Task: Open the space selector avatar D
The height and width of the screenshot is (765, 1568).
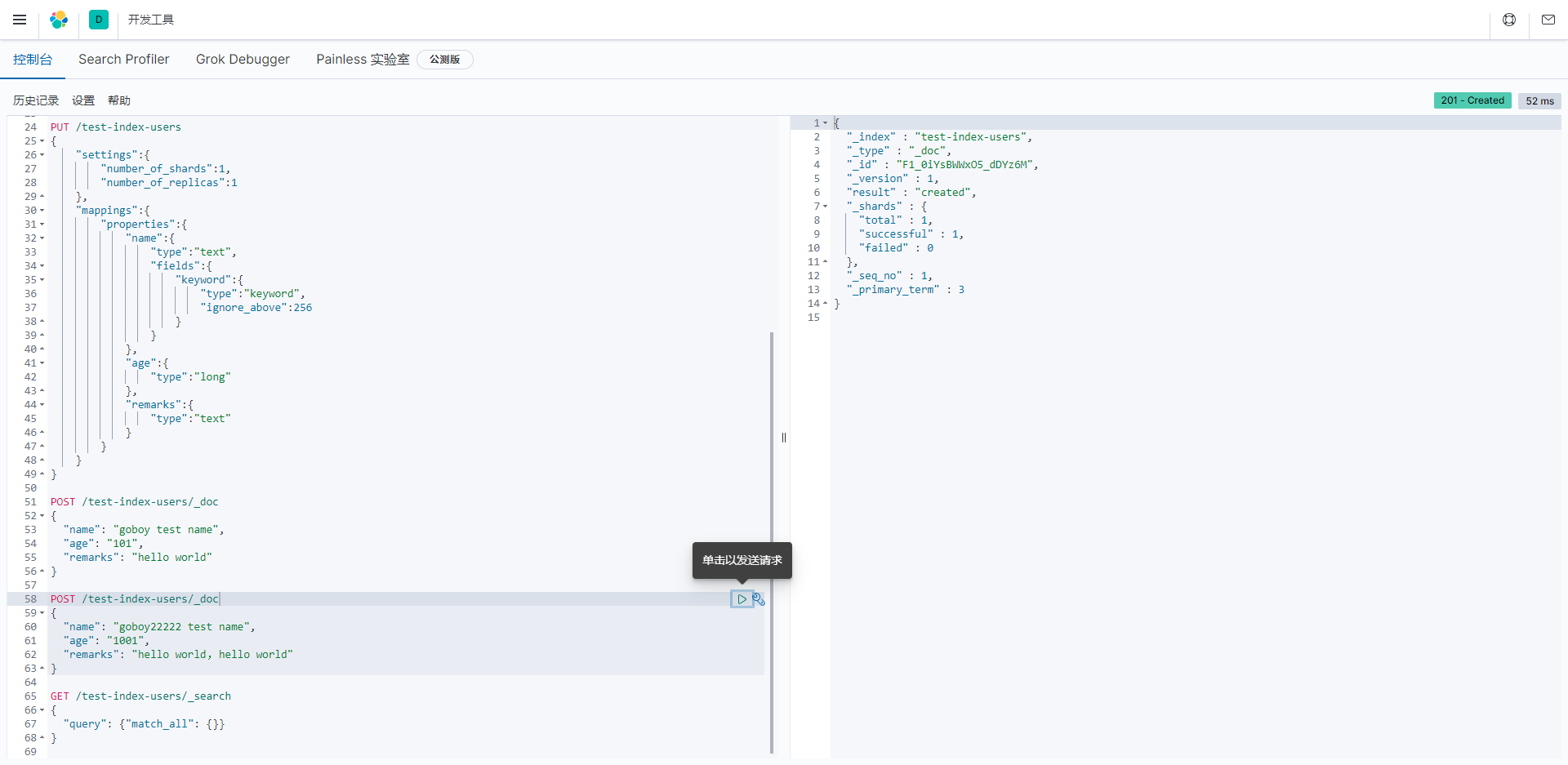Action: pyautogui.click(x=99, y=20)
